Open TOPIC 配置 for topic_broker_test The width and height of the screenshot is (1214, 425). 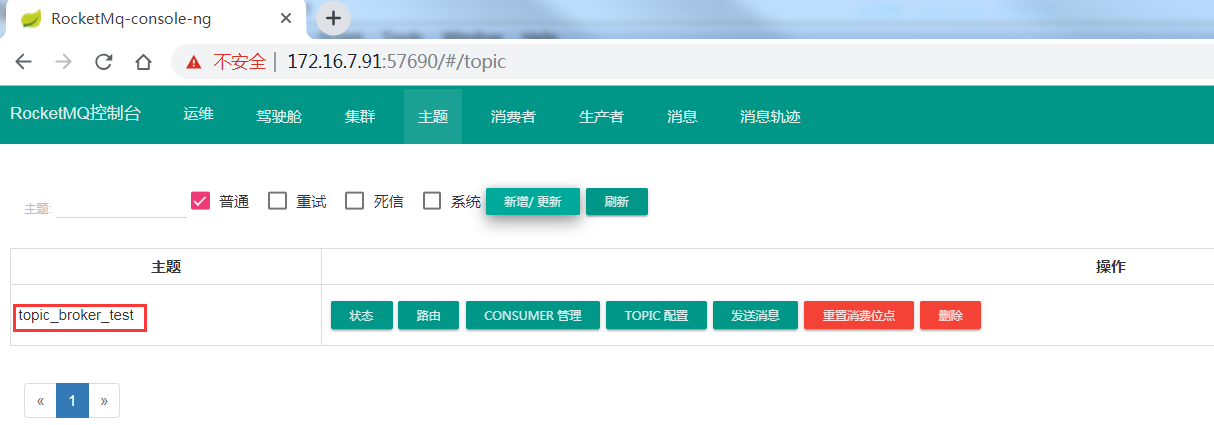click(656, 315)
